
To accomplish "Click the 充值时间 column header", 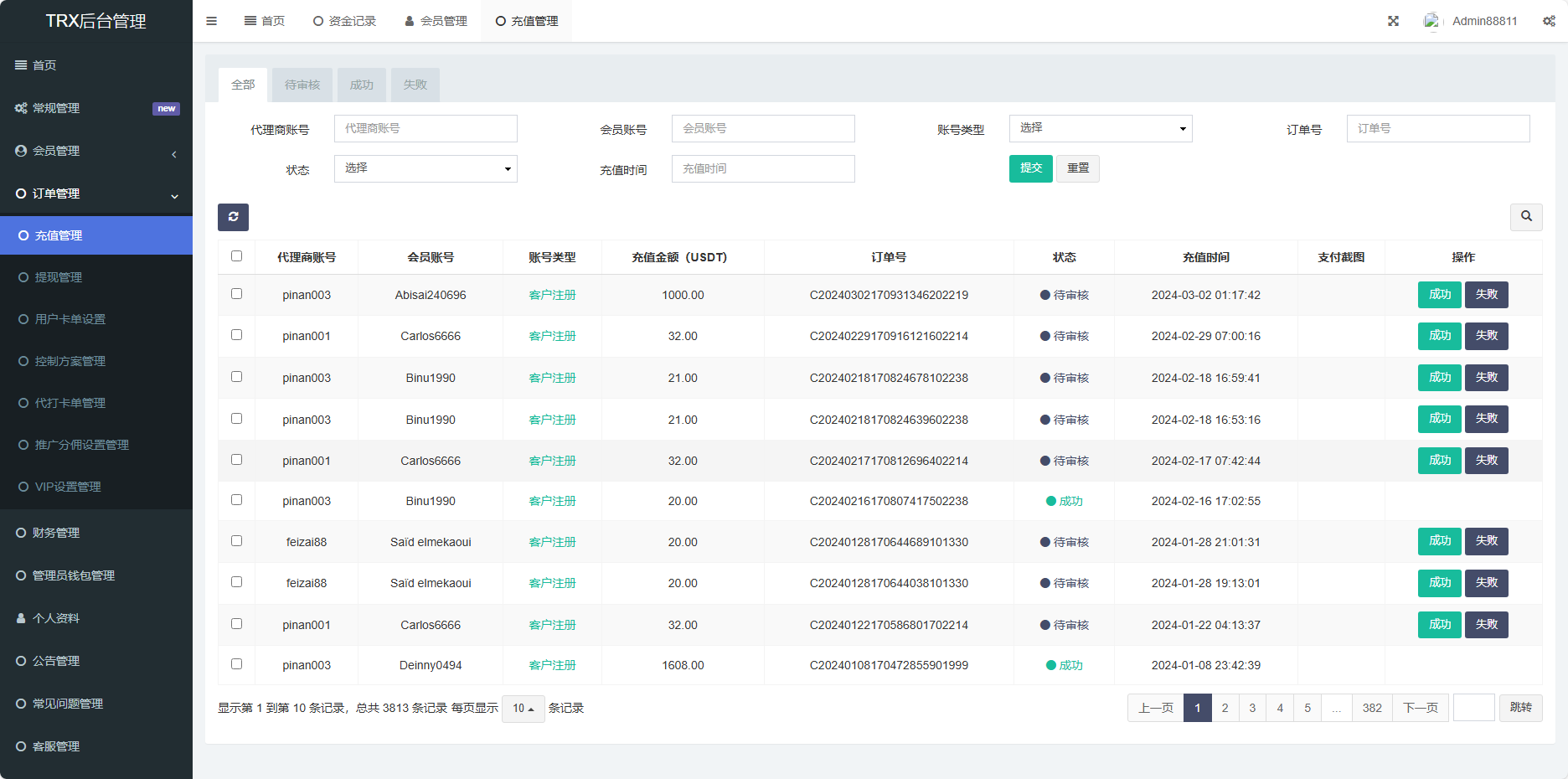I will pos(1206,257).
